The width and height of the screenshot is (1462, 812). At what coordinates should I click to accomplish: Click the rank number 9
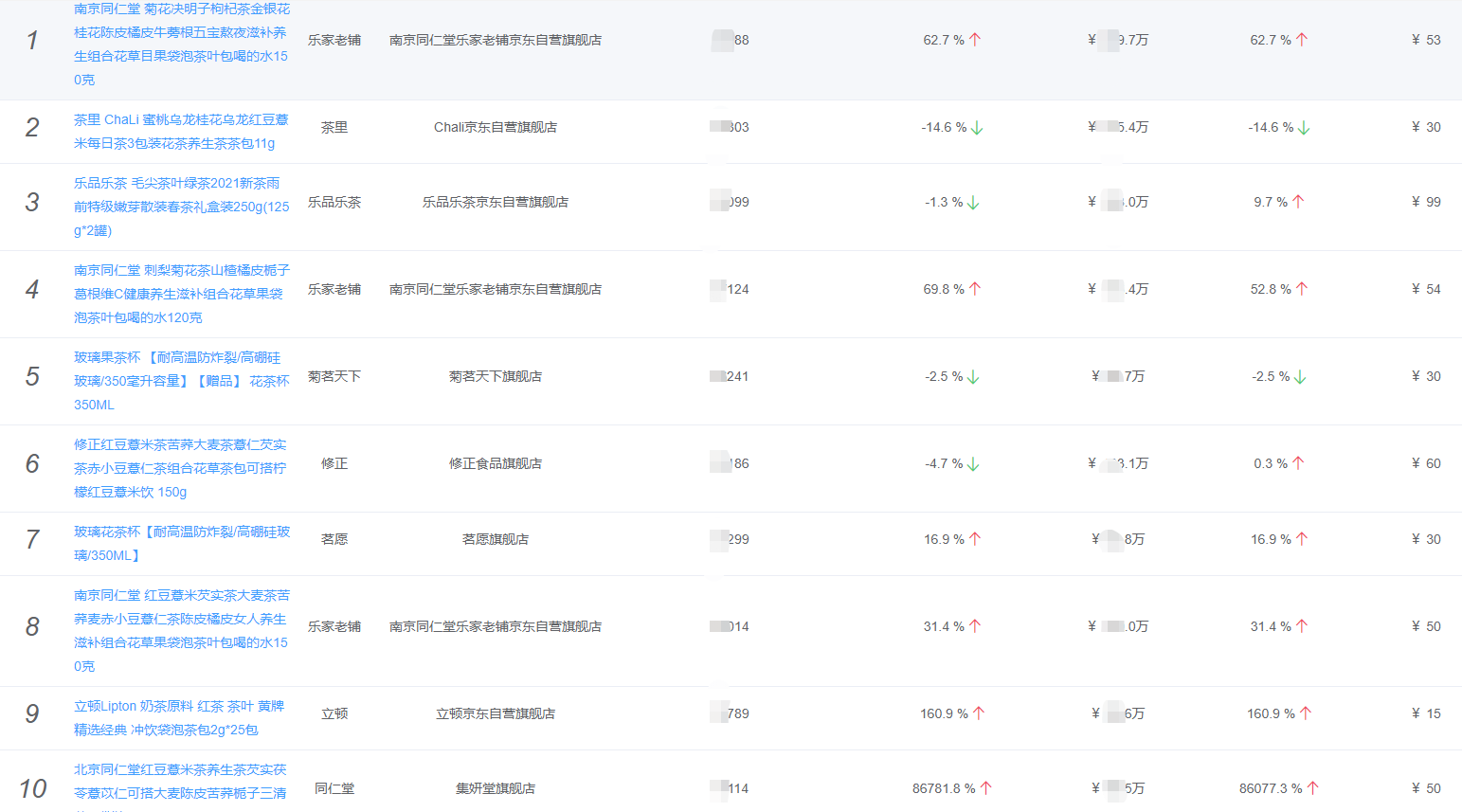pos(32,713)
